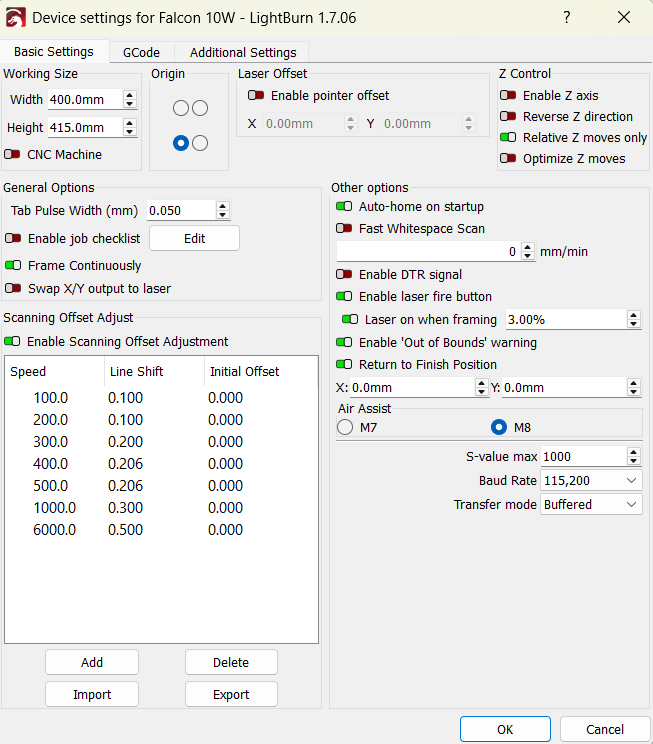Screen dimensions: 653x744
Task: Click the Export button
Action: [231, 694]
